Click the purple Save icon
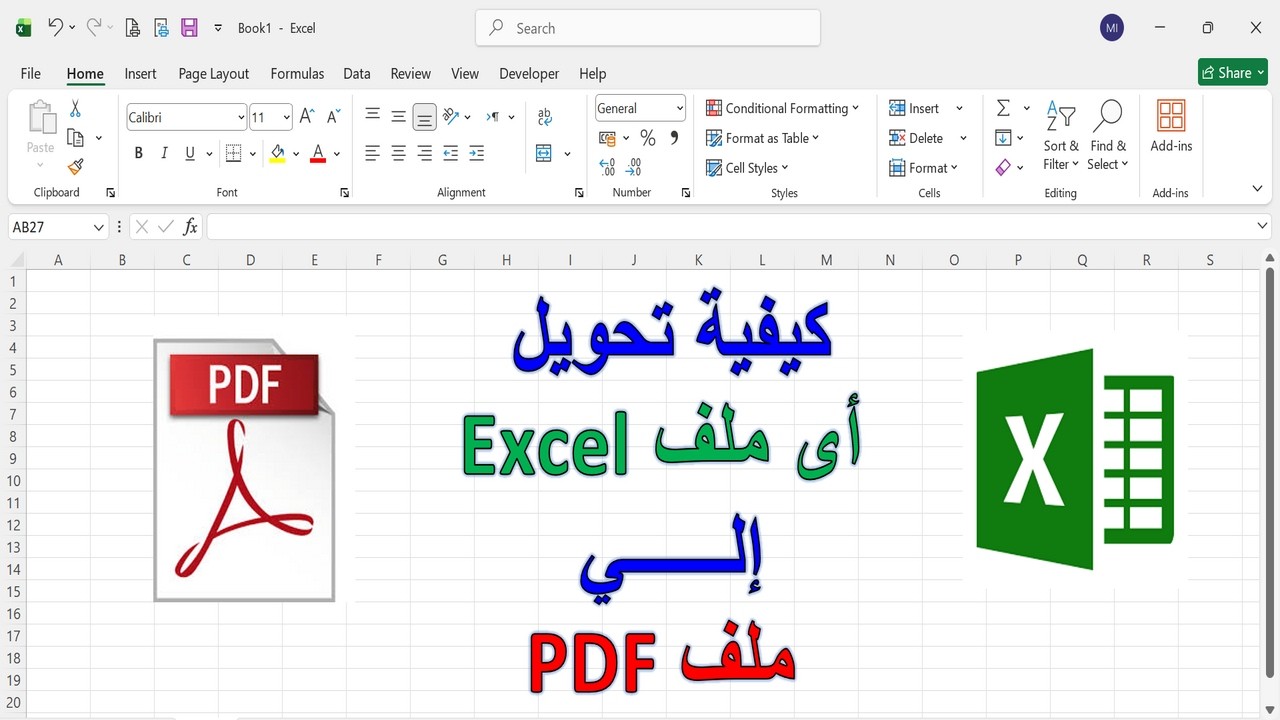The width and height of the screenshot is (1280, 720). pos(189,28)
